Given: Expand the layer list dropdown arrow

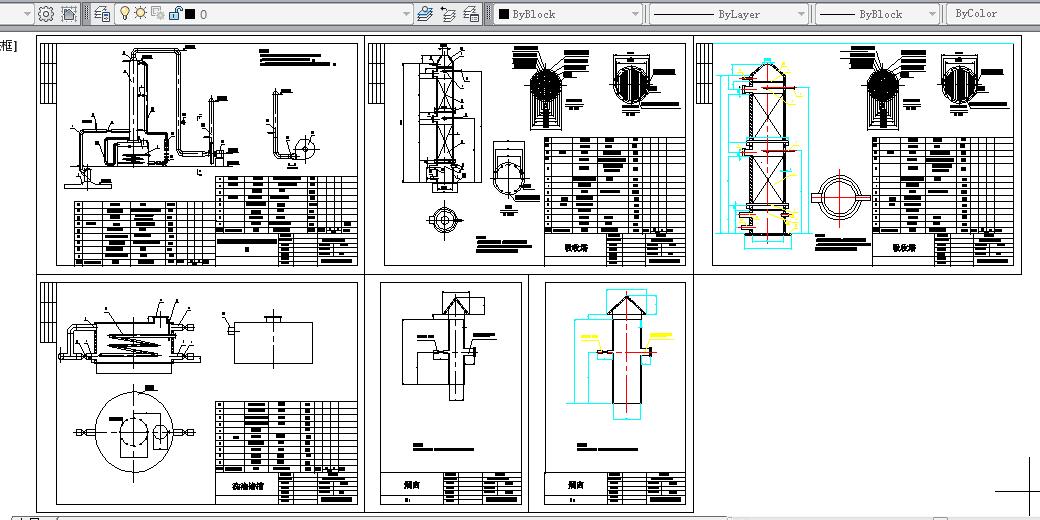Looking at the screenshot, I should 407,13.
